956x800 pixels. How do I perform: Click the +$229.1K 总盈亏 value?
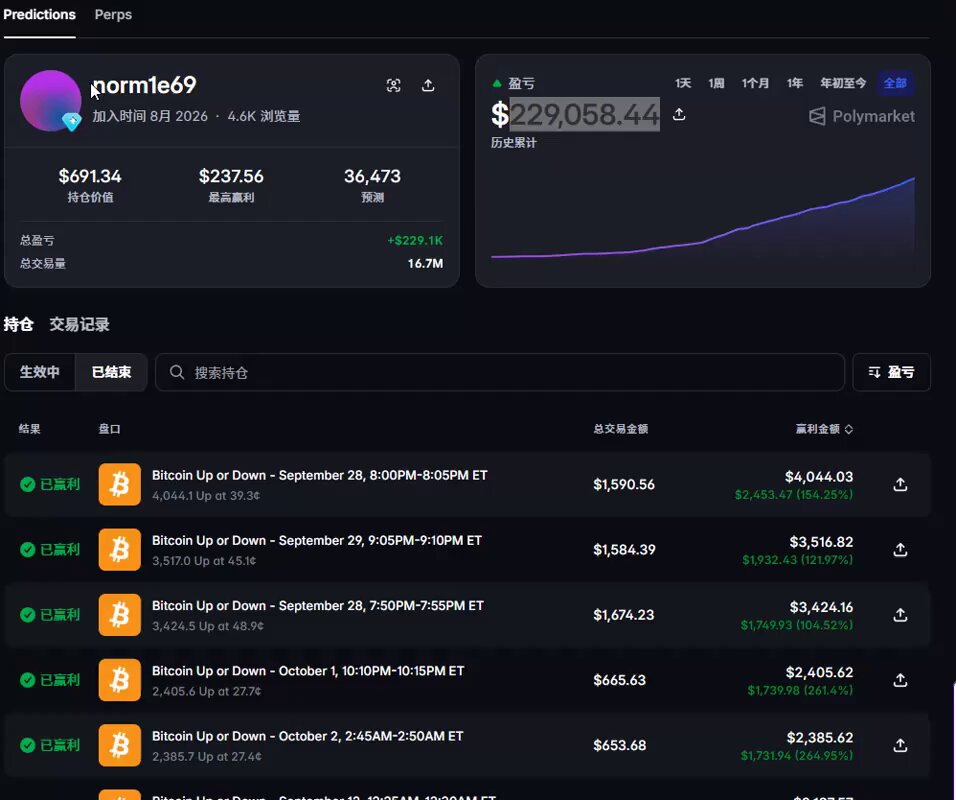pyautogui.click(x=415, y=240)
